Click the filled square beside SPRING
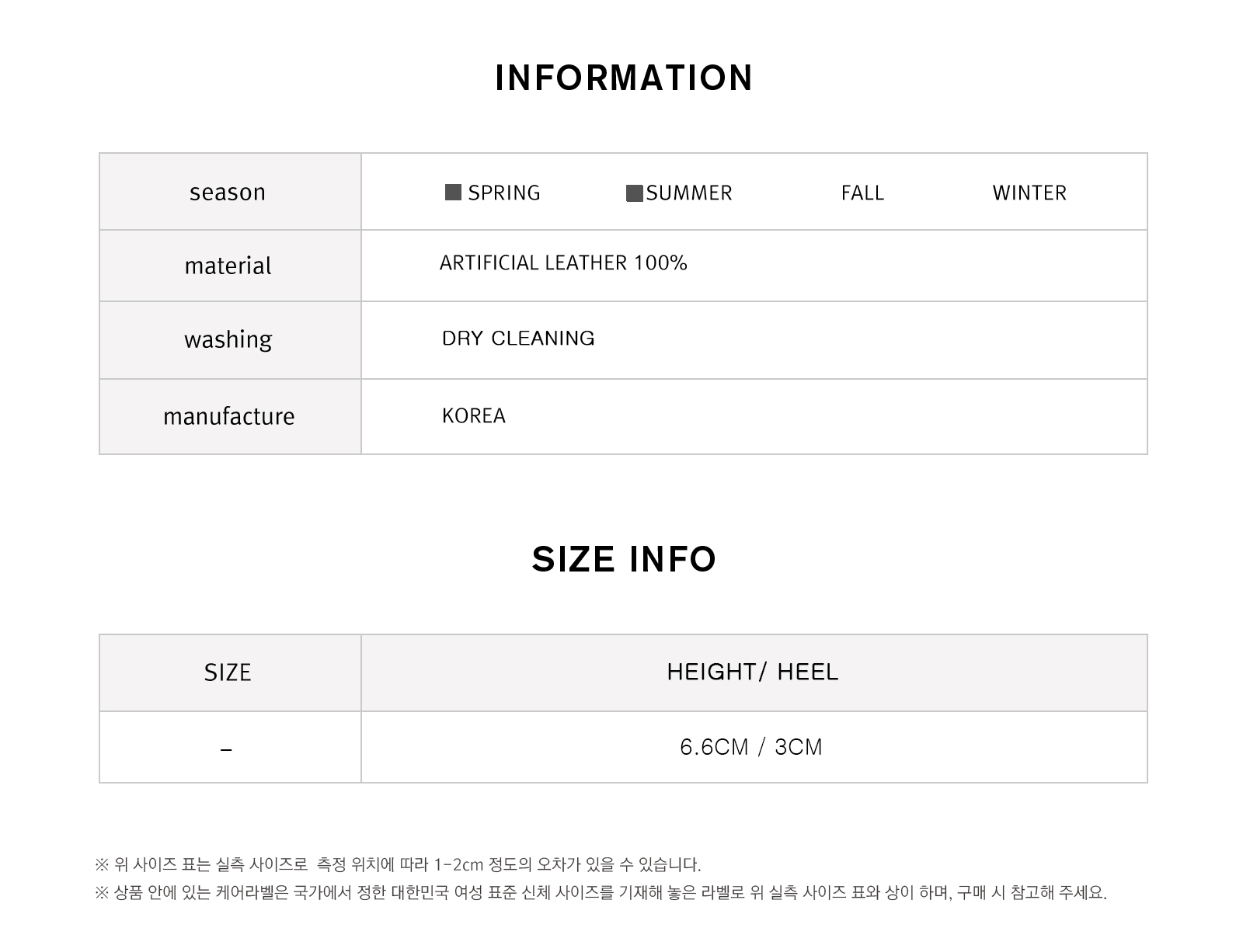1243x952 pixels. pyautogui.click(x=453, y=193)
